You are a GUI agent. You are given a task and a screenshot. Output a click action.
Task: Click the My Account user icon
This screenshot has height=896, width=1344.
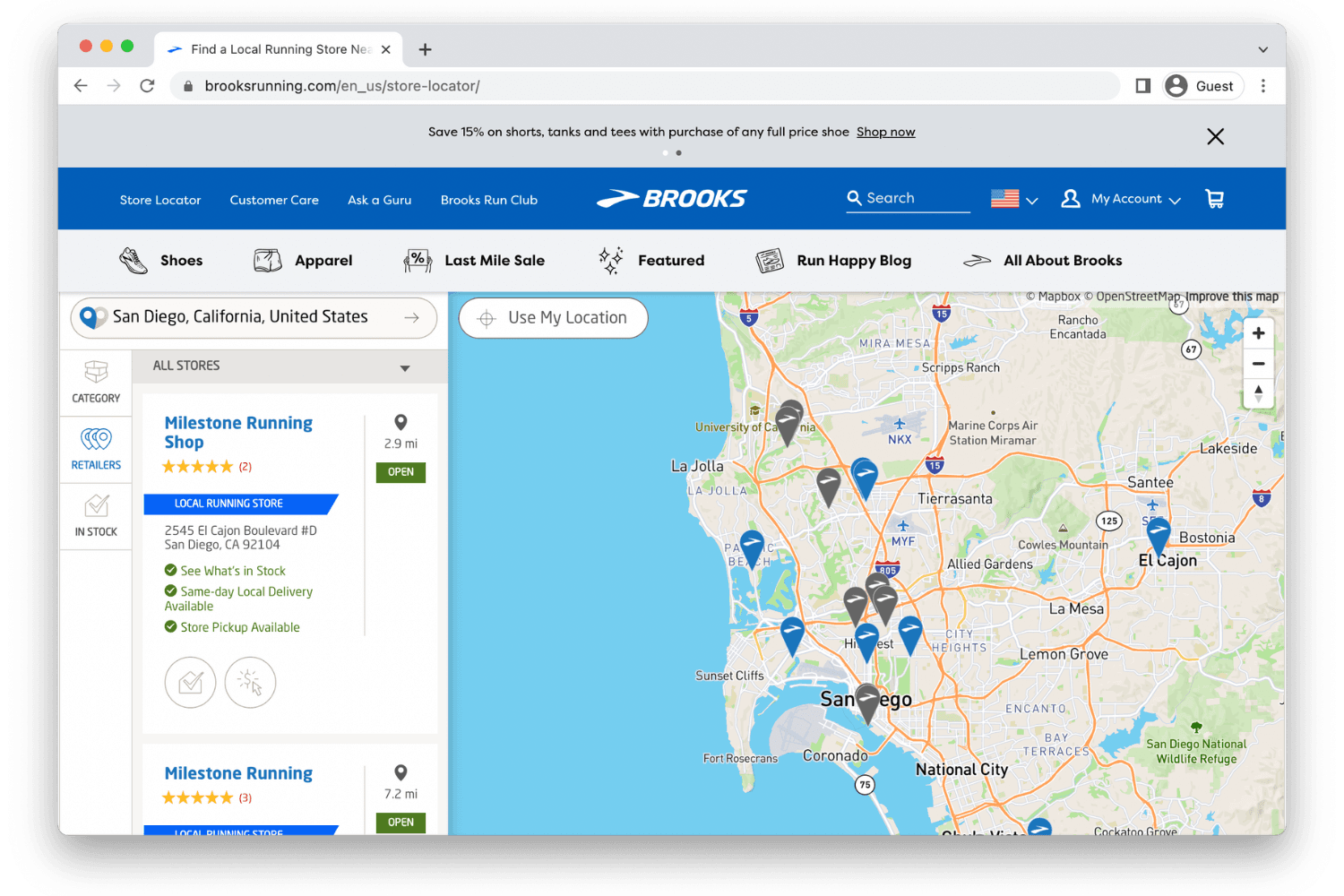(x=1070, y=199)
